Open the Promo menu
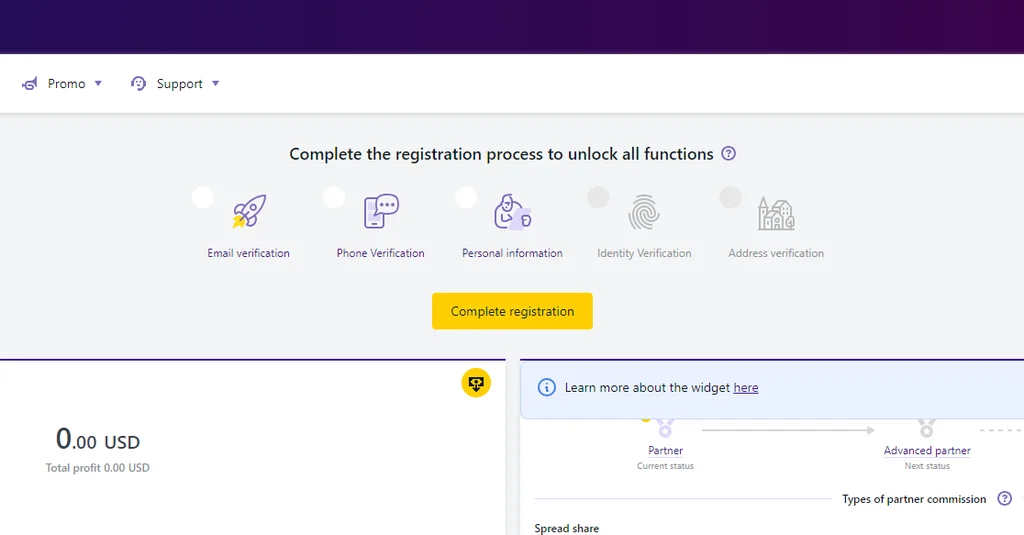The image size is (1024, 535). (66, 84)
